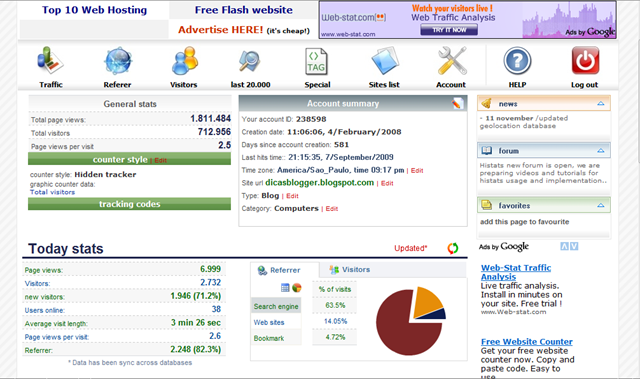Collapse the news panel

coord(600,104)
